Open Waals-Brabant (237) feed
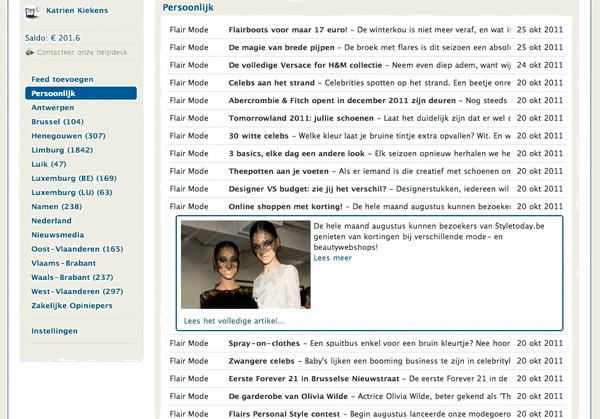 pyautogui.click(x=72, y=277)
